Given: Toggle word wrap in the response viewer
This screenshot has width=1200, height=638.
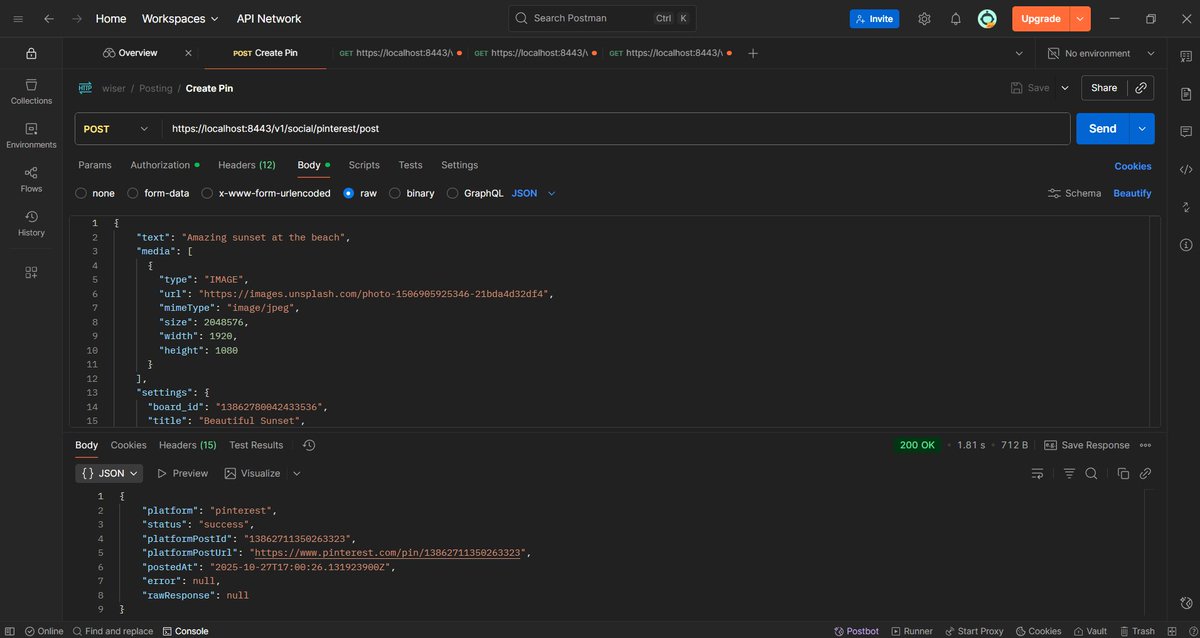Looking at the screenshot, I should click(1037, 473).
